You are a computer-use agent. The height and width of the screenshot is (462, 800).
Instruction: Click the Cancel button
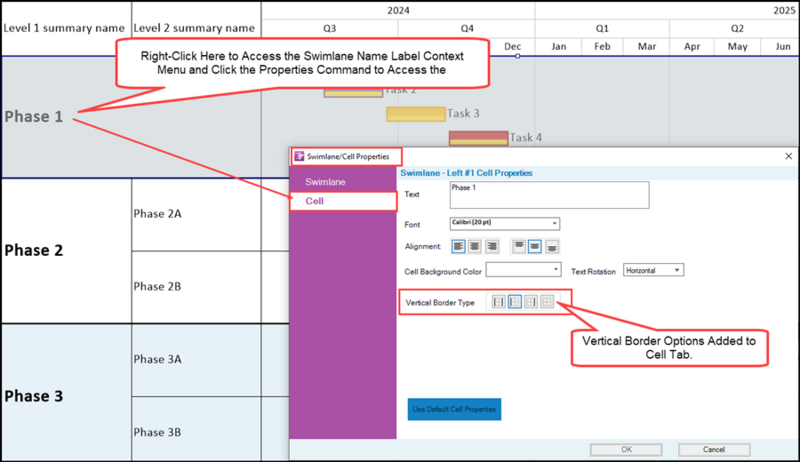click(714, 449)
